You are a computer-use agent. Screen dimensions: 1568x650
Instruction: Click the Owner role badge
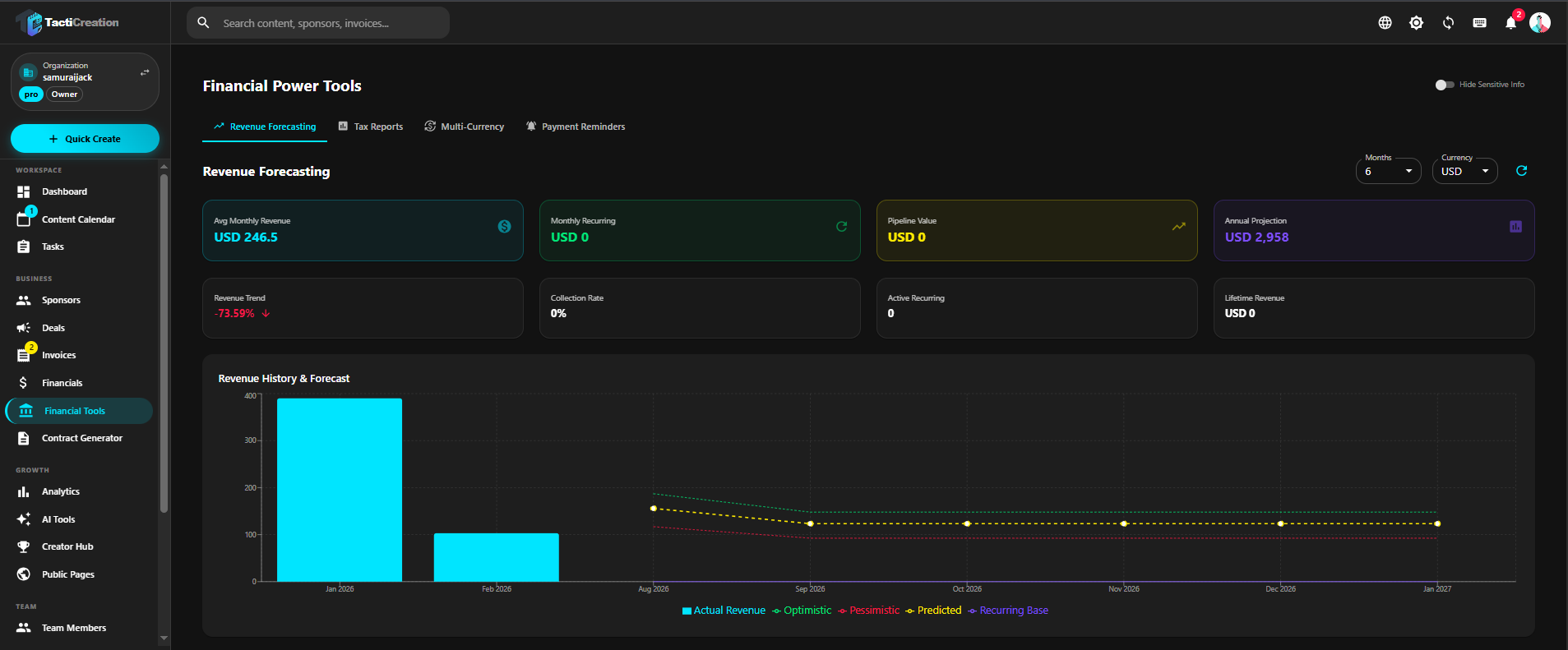pos(64,95)
